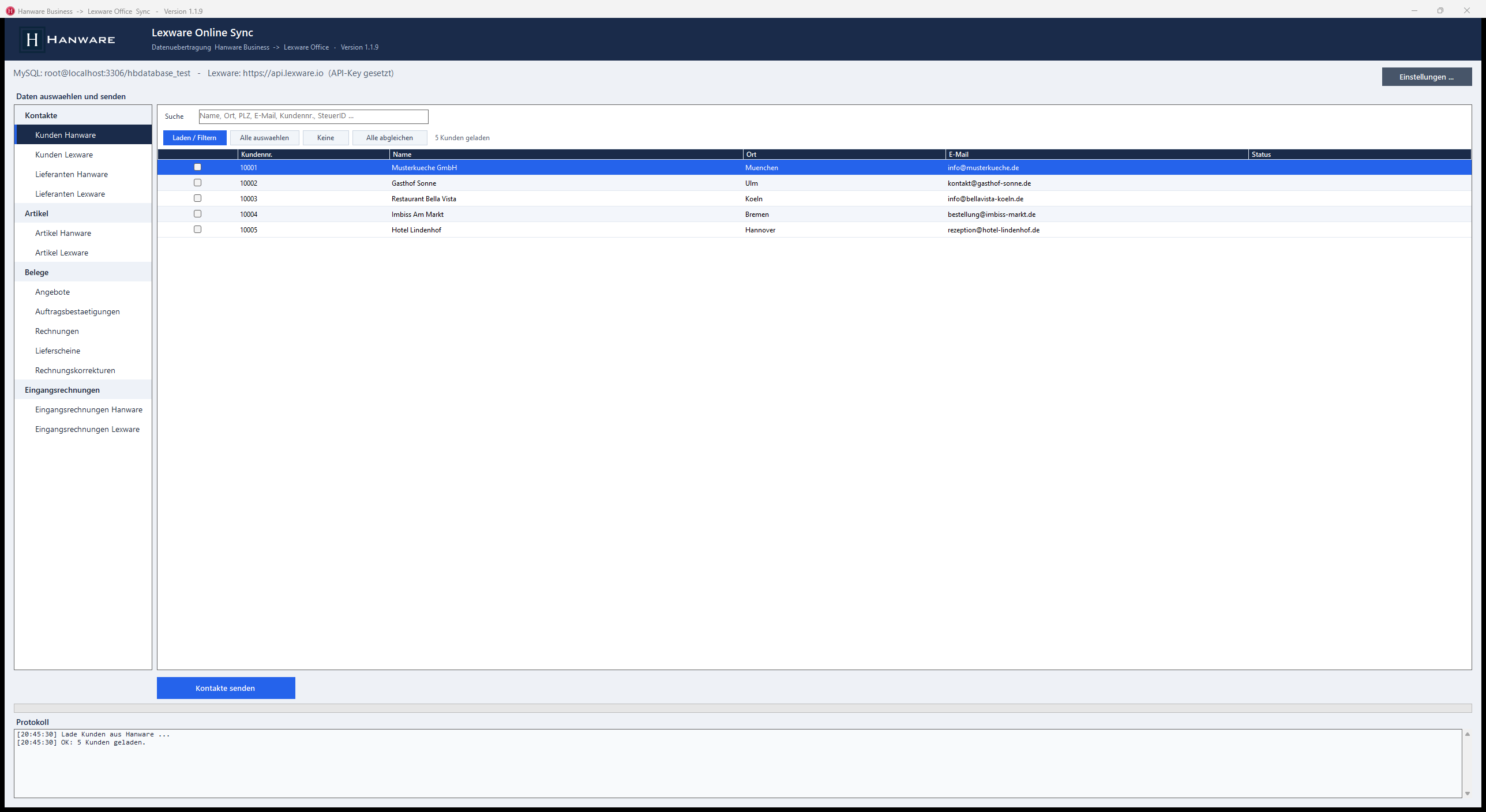1486x812 pixels.
Task: Tick checkbox for Restaurant Bella Vista row
Action: point(197,198)
